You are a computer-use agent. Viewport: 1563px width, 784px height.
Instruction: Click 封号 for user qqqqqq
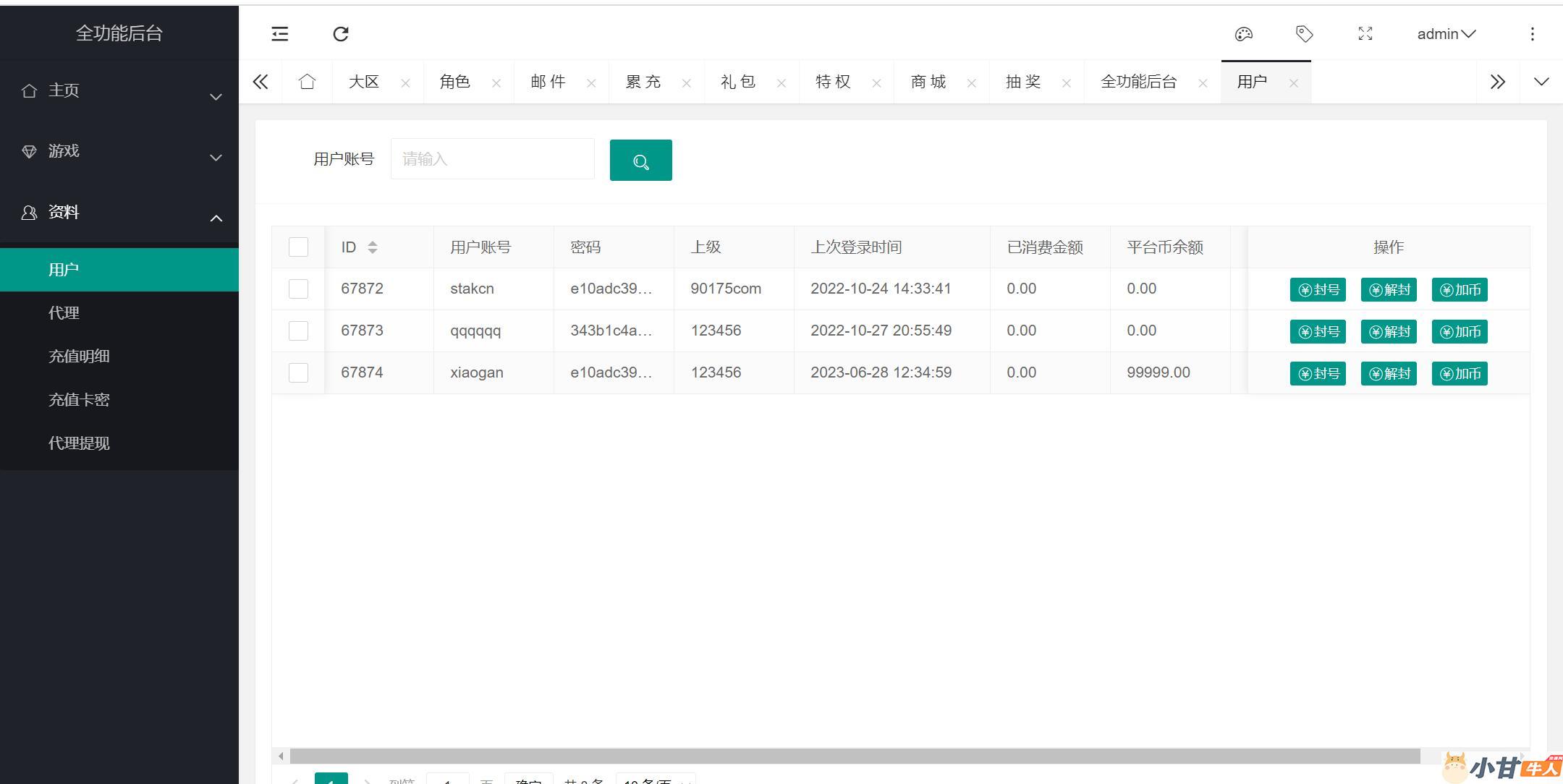[x=1317, y=332]
